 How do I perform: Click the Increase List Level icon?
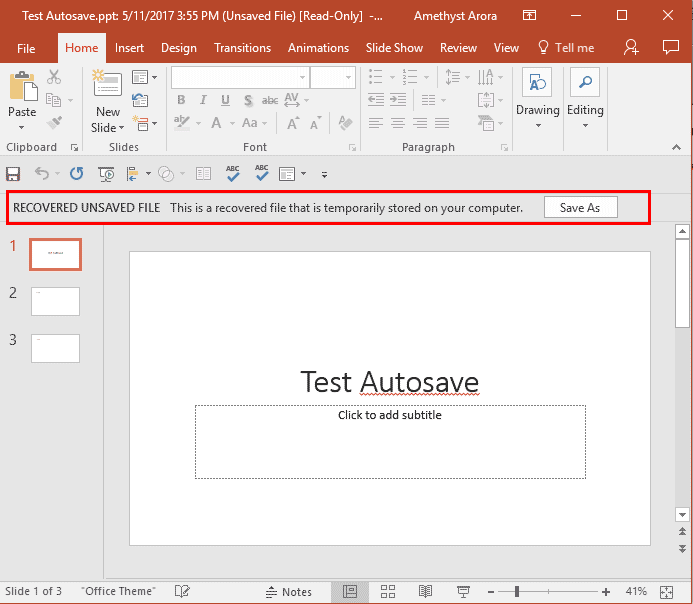click(398, 100)
